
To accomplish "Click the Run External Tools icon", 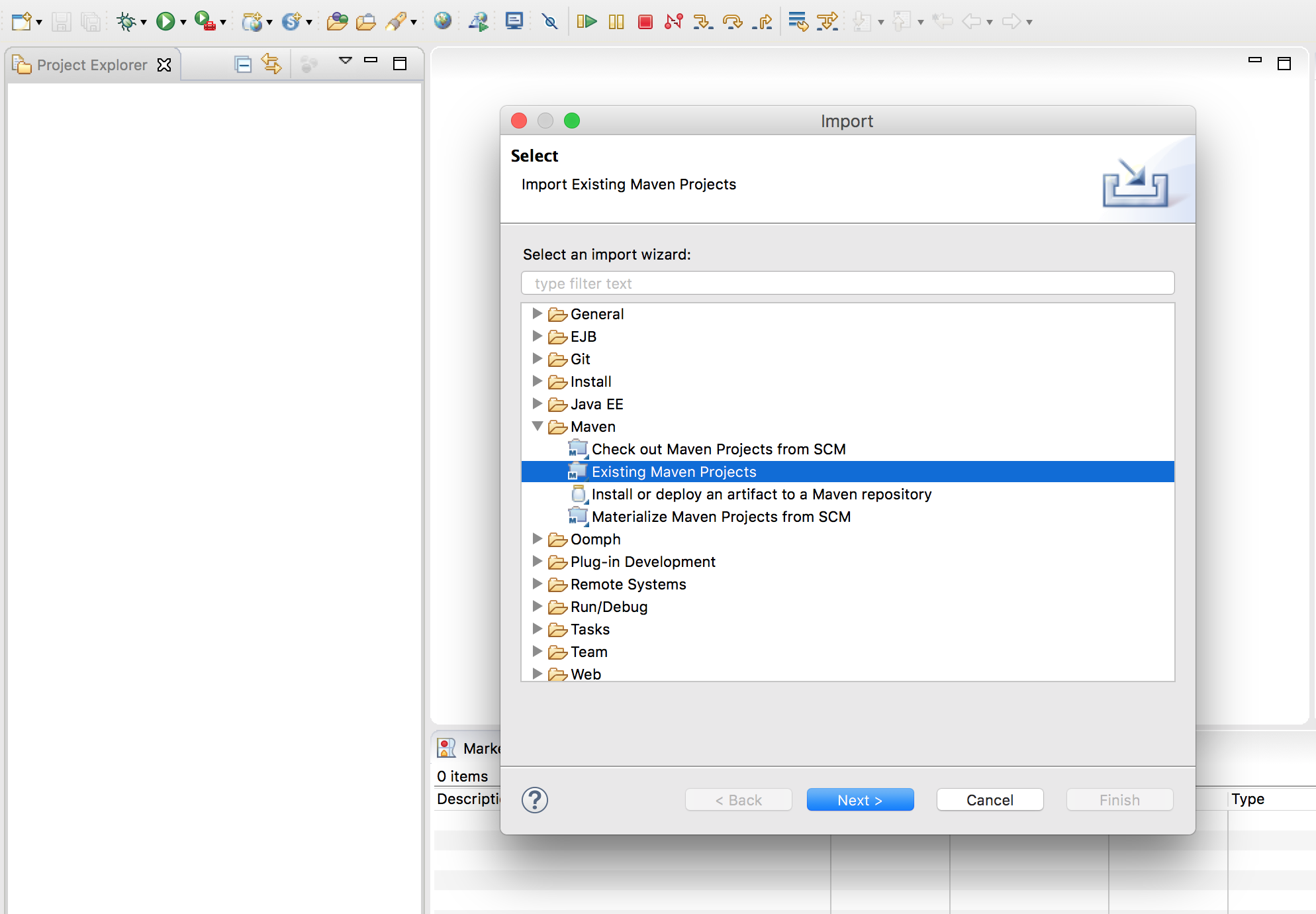I will [x=205, y=22].
